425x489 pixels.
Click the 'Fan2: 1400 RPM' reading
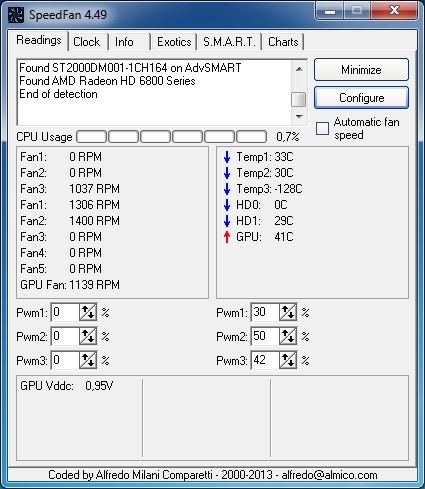[70, 221]
